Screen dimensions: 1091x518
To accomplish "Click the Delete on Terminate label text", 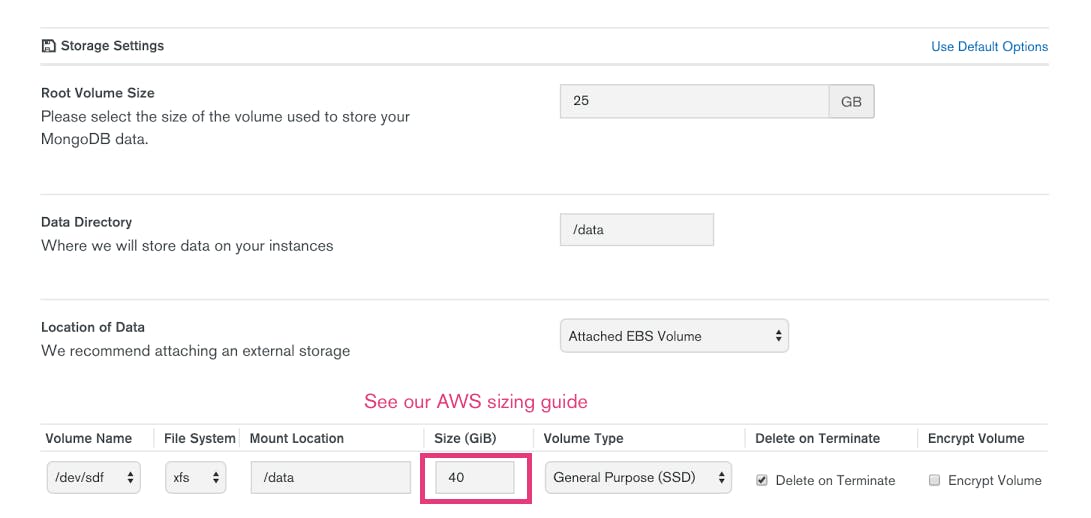I will coord(835,480).
